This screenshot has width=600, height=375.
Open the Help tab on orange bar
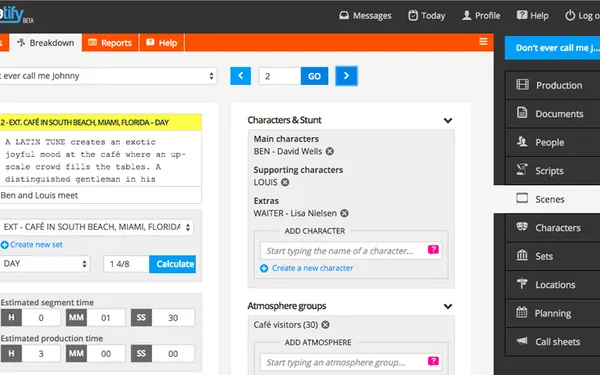pos(162,42)
